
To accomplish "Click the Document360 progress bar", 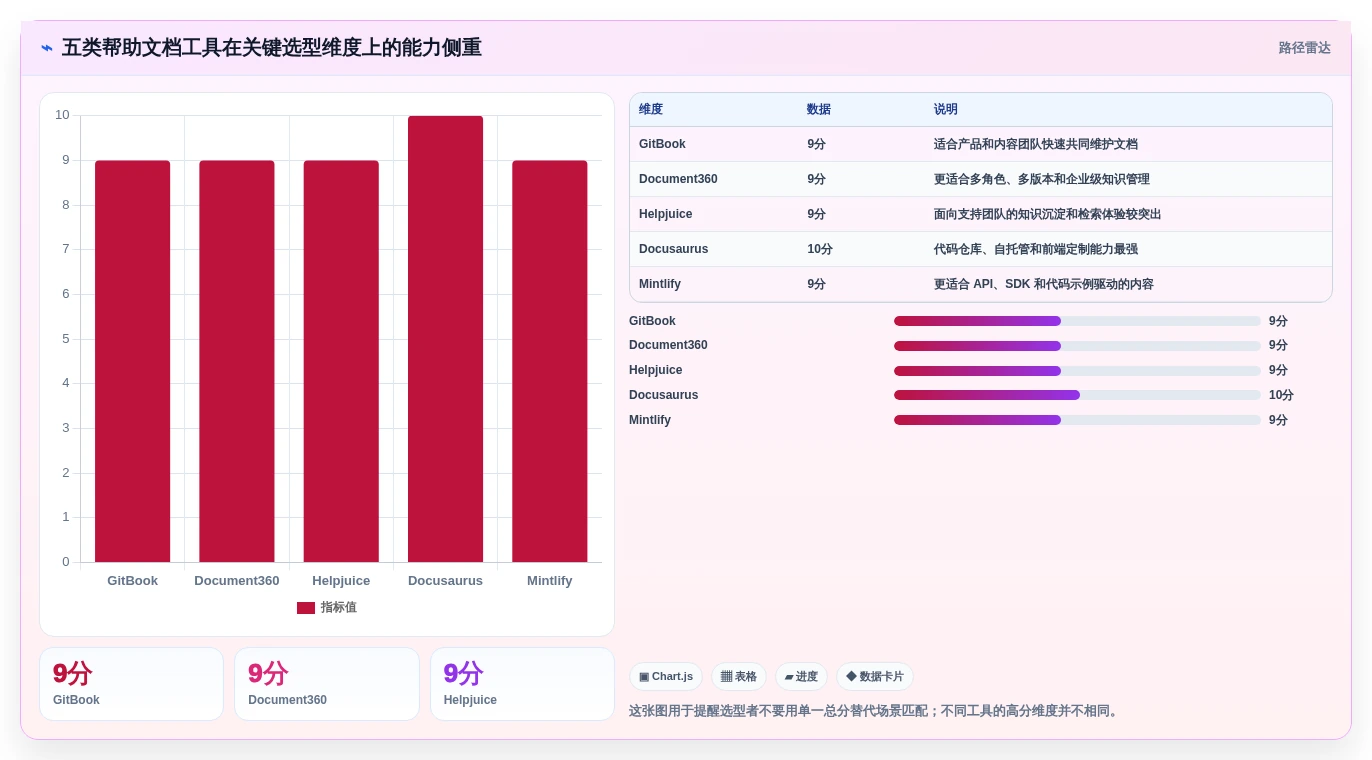I will pos(1077,346).
